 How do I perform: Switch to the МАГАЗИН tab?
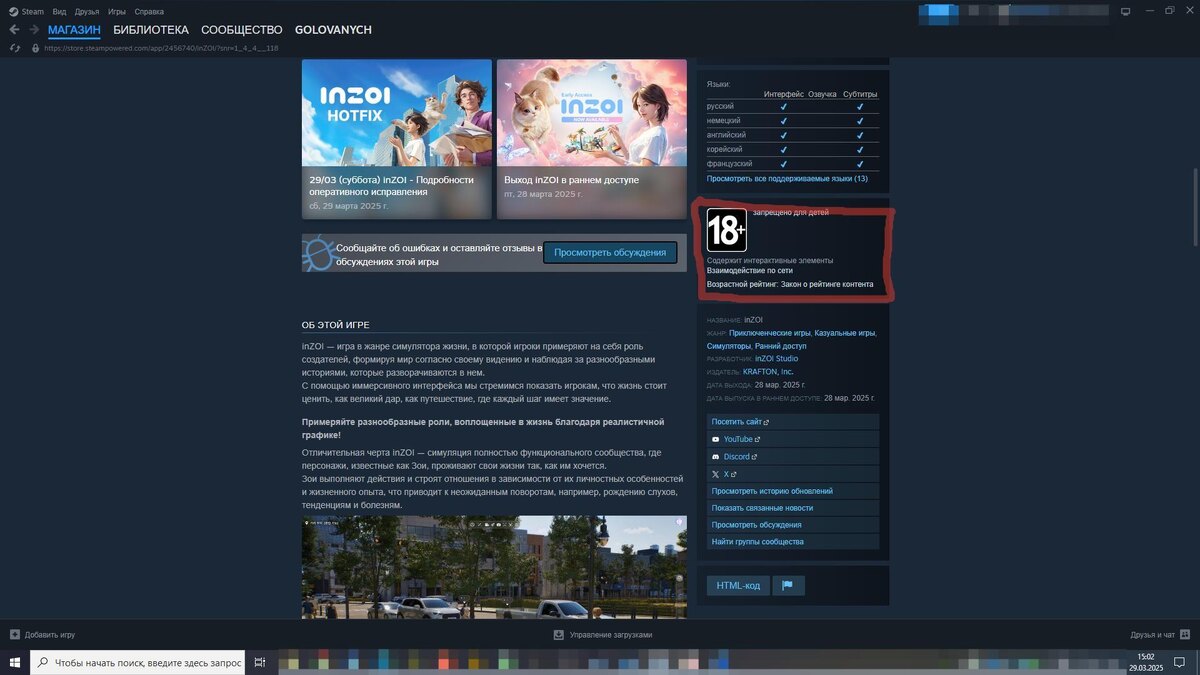tap(74, 30)
